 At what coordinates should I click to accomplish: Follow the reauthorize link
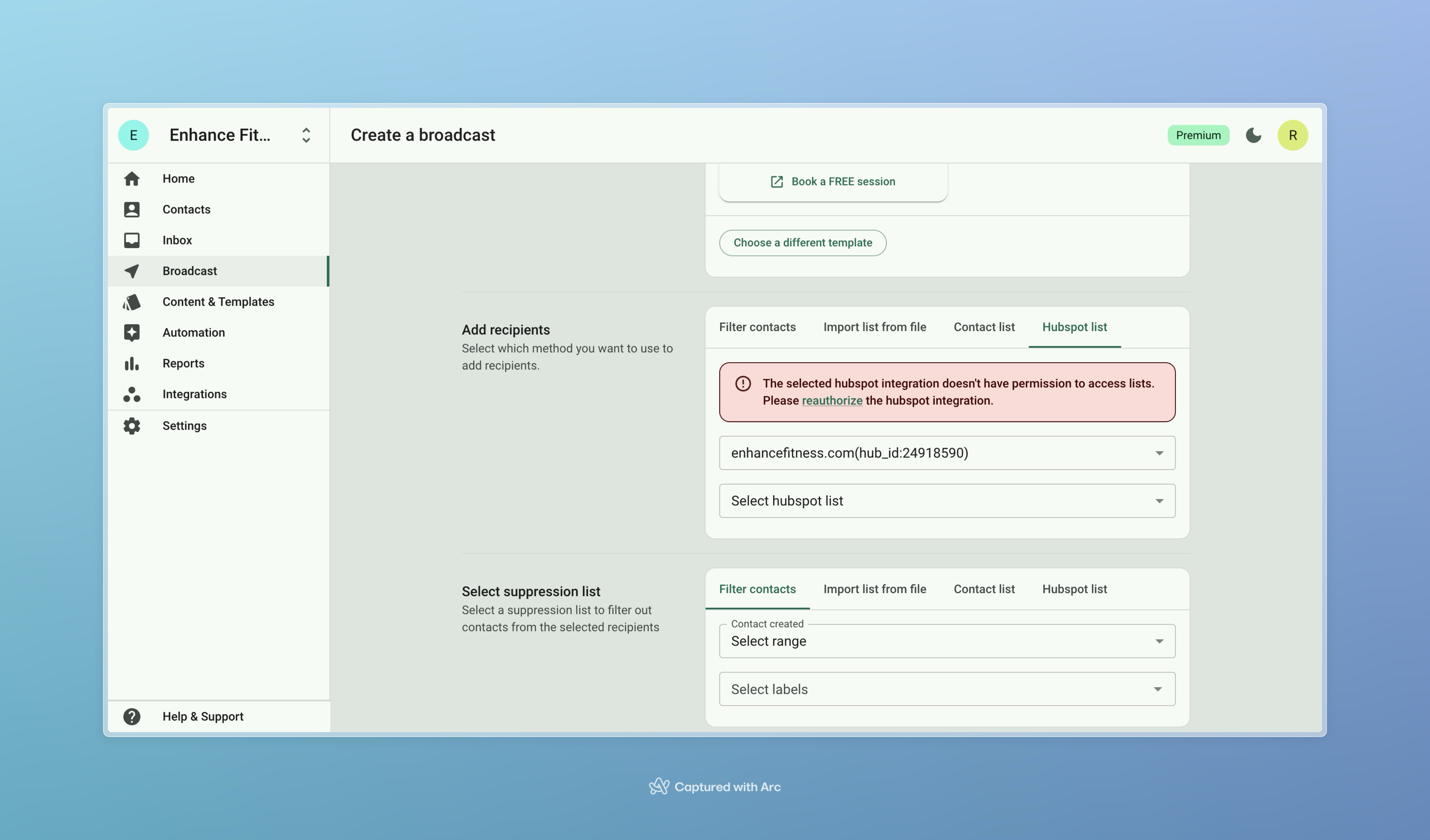[832, 400]
